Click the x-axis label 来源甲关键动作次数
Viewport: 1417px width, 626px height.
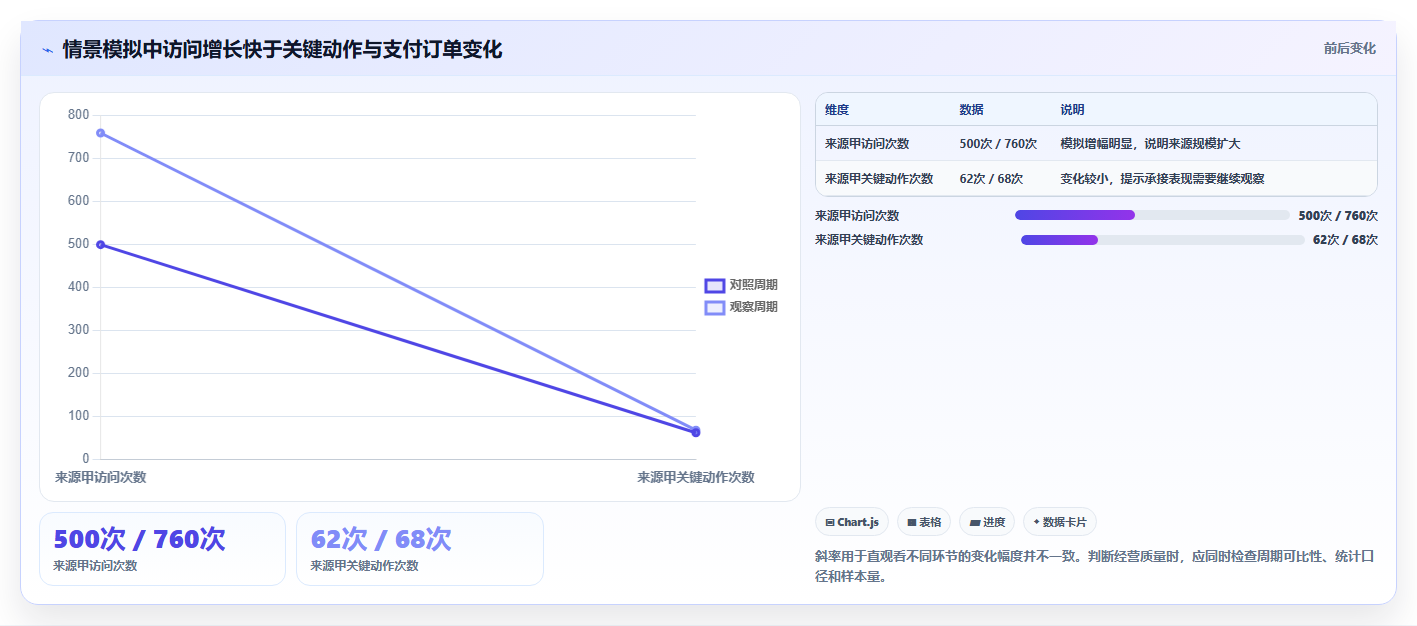point(696,478)
